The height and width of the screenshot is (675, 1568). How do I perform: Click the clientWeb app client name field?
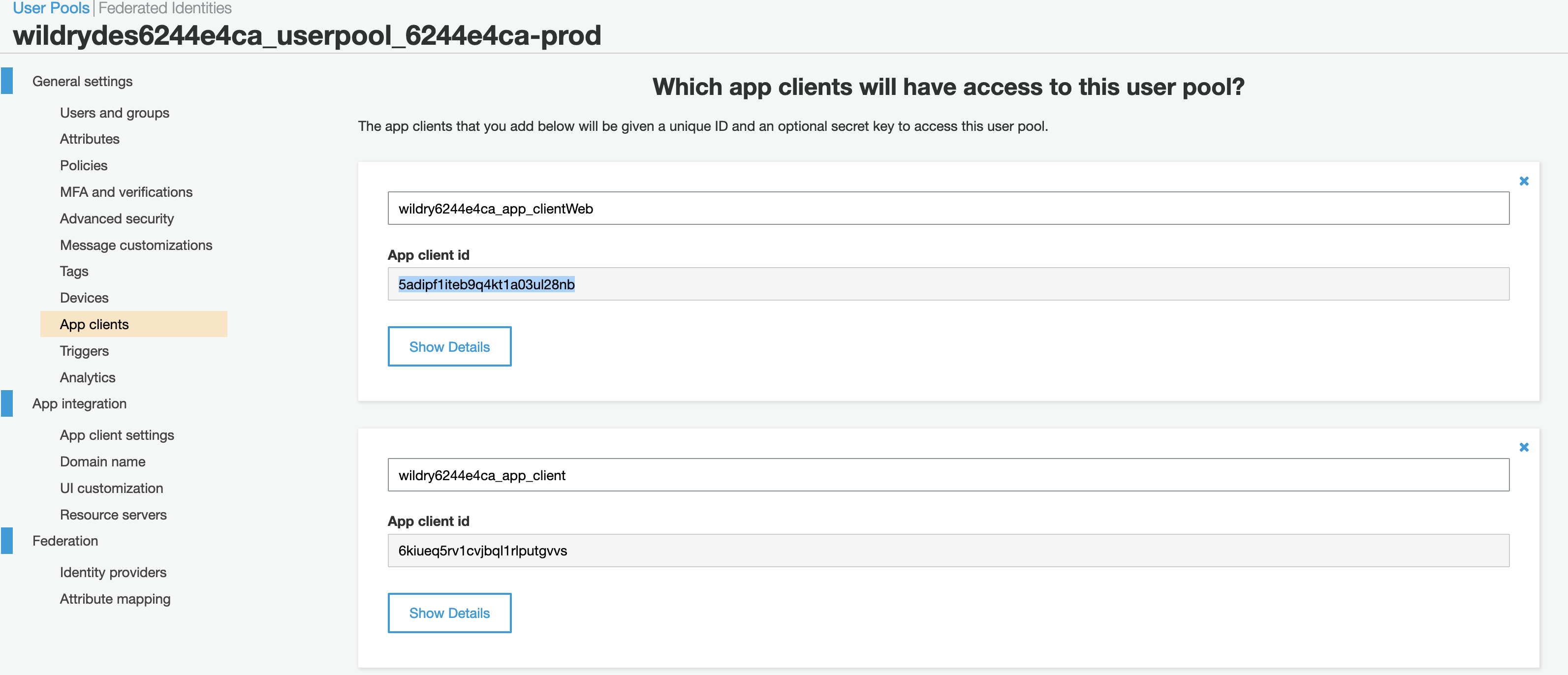click(948, 208)
